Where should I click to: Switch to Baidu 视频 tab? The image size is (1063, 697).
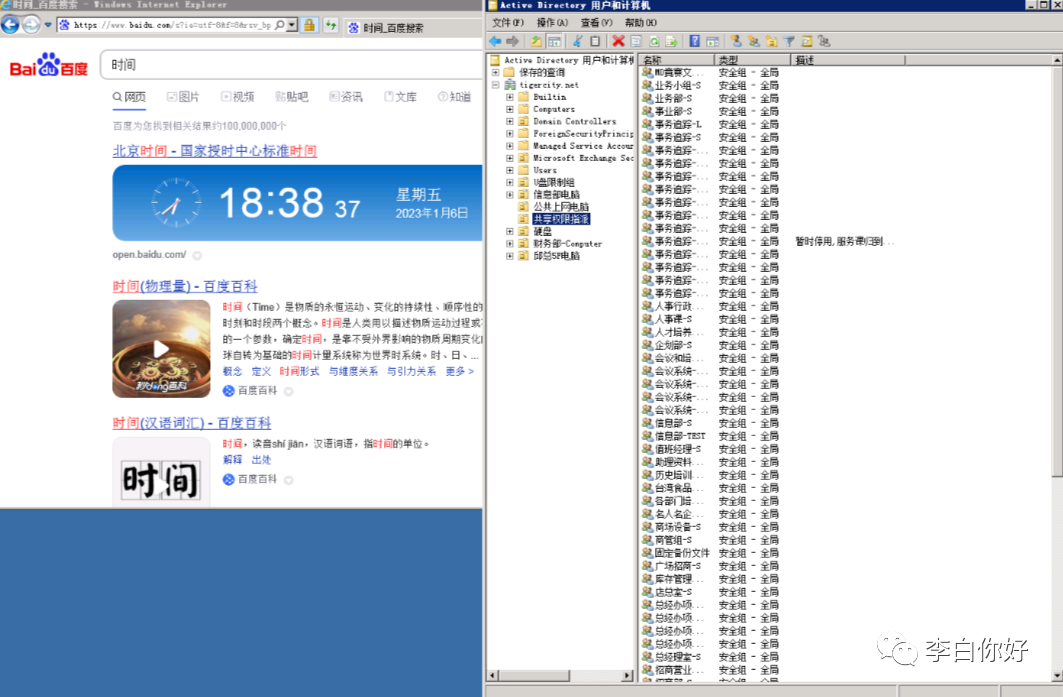coord(237,97)
